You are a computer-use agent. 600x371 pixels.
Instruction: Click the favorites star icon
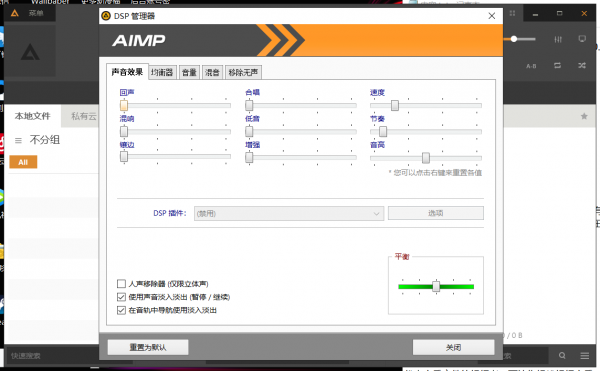click(x=584, y=116)
